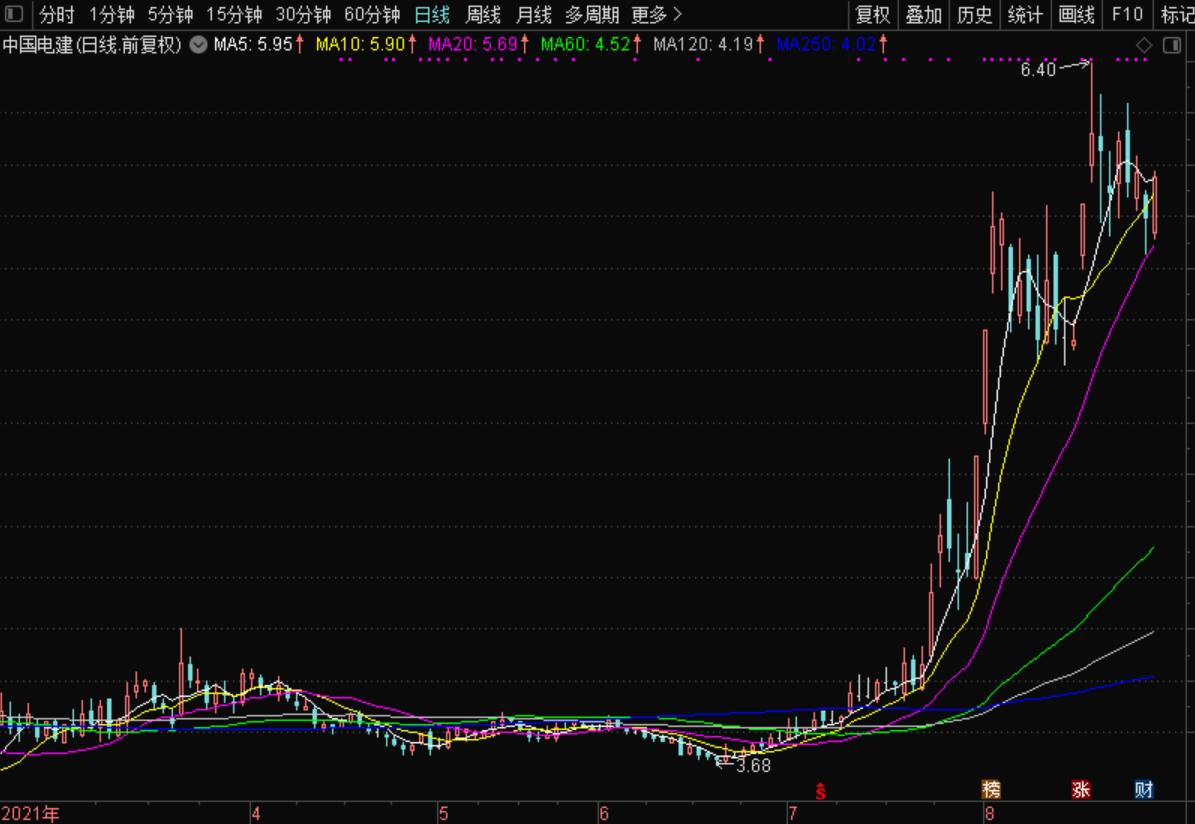This screenshot has width=1195, height=824.
Task: Click the 2021年 date axis label
Action: (x=30, y=814)
